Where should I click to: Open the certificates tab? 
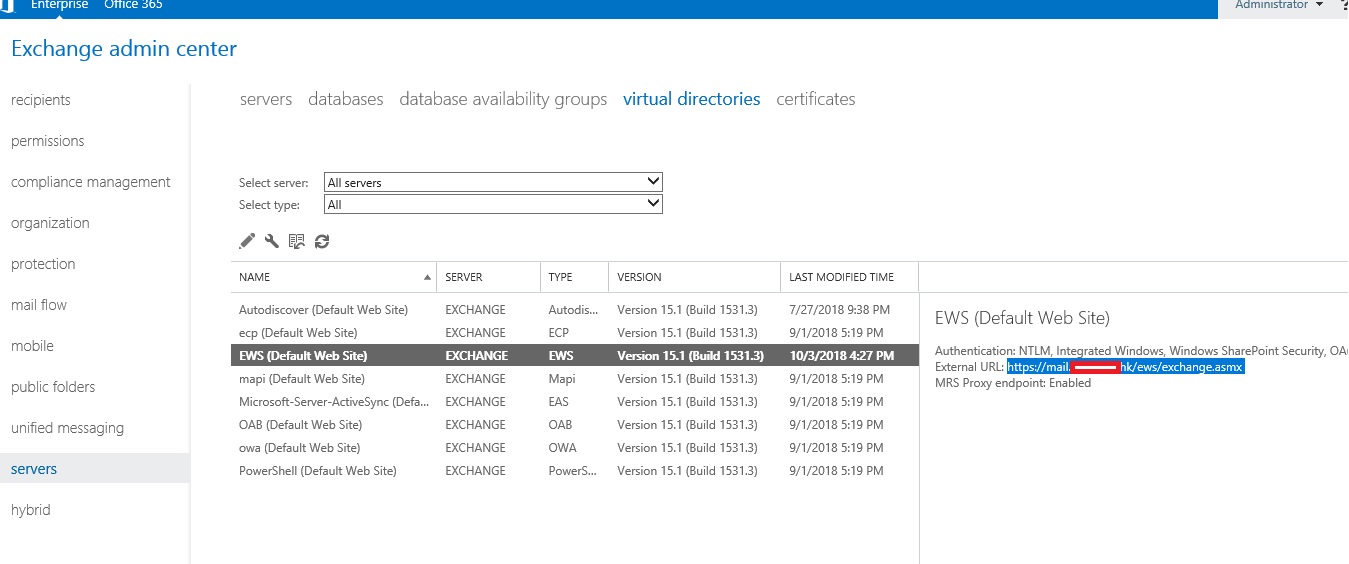tap(816, 99)
